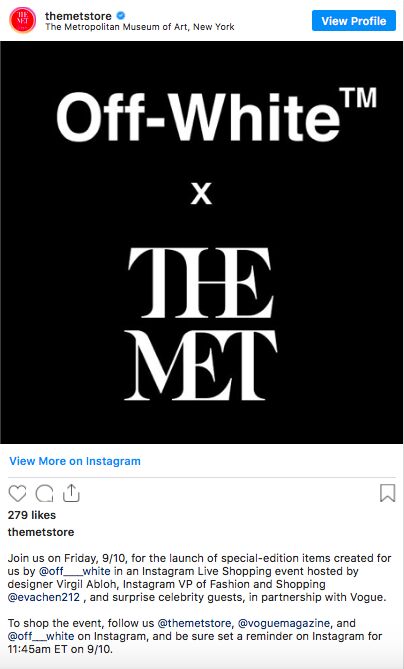Open the @themetstore mention in caption

(194, 623)
